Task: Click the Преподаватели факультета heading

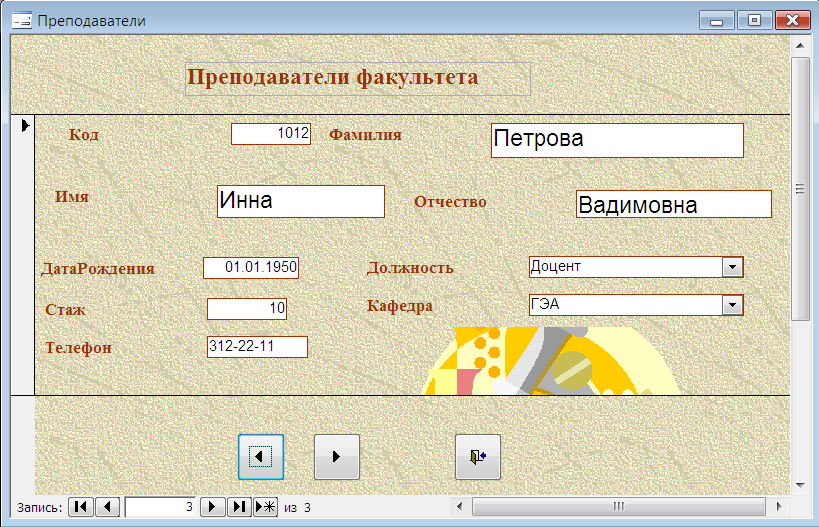Action: pyautogui.click(x=333, y=77)
